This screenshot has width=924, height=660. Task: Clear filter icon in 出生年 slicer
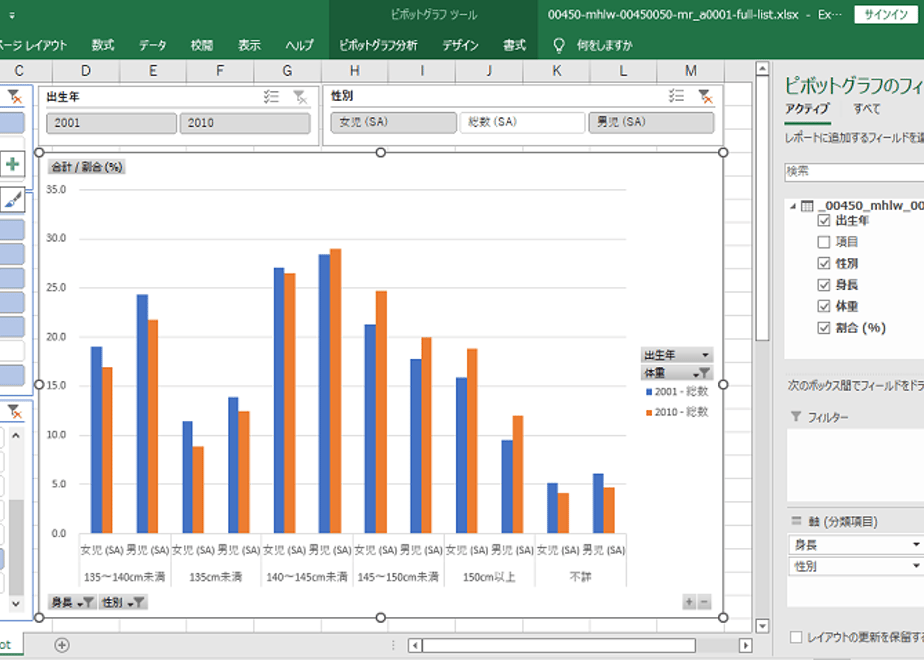coord(301,97)
